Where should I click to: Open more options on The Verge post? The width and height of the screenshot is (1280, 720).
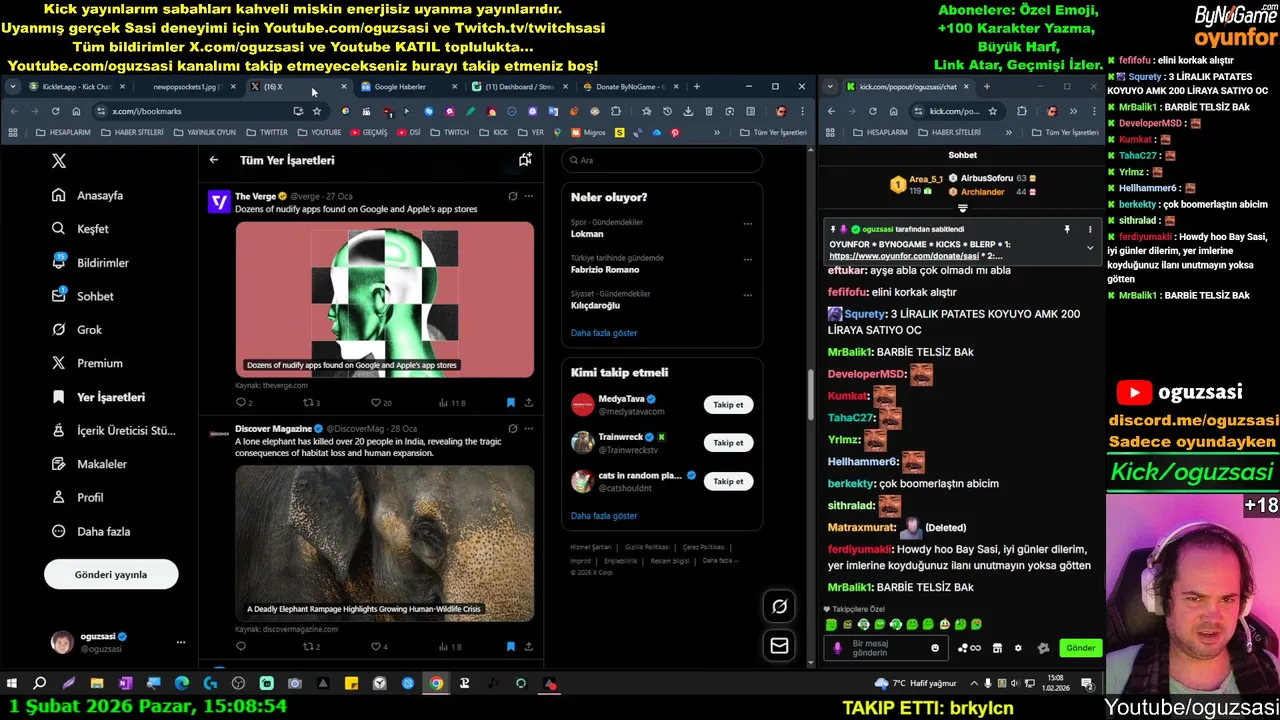coord(529,196)
